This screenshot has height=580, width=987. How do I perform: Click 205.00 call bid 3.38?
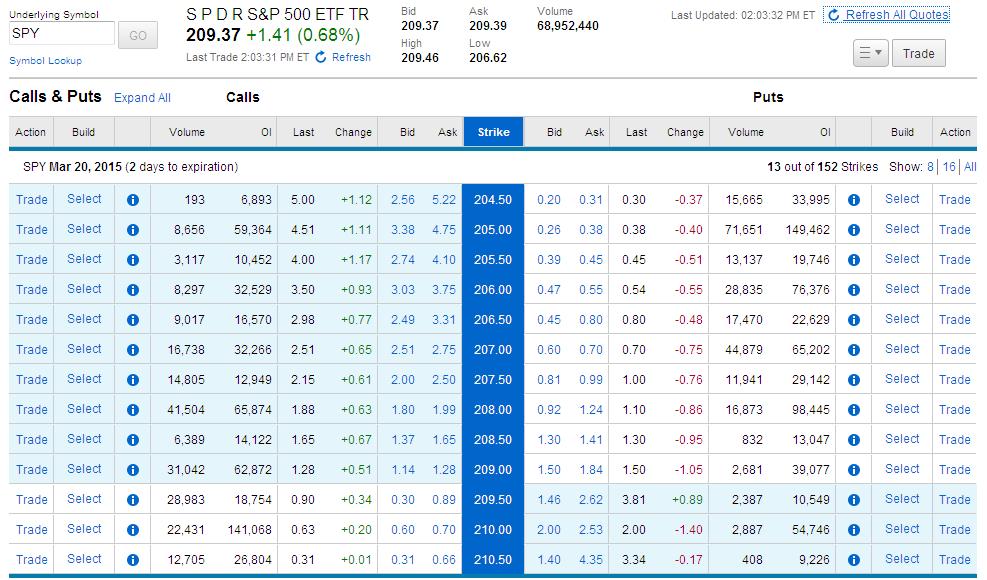click(403, 230)
